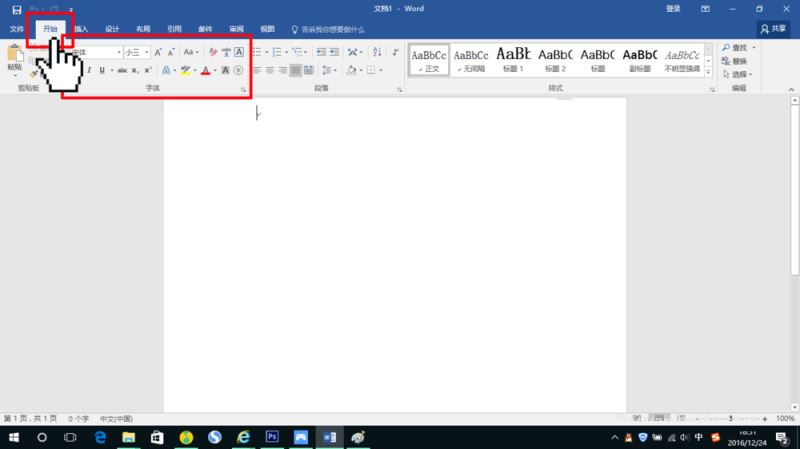Click the sort icon in paragraph group

[x=377, y=52]
